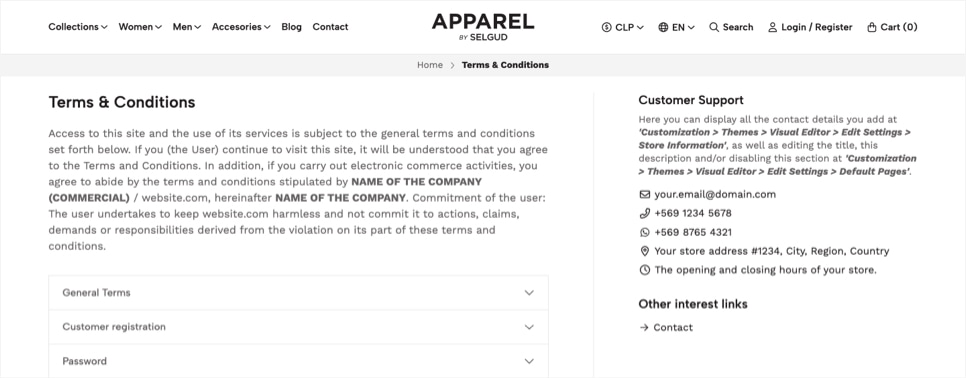The height and width of the screenshot is (378, 966).
Task: Click the search magnifier icon
Action: 714,27
